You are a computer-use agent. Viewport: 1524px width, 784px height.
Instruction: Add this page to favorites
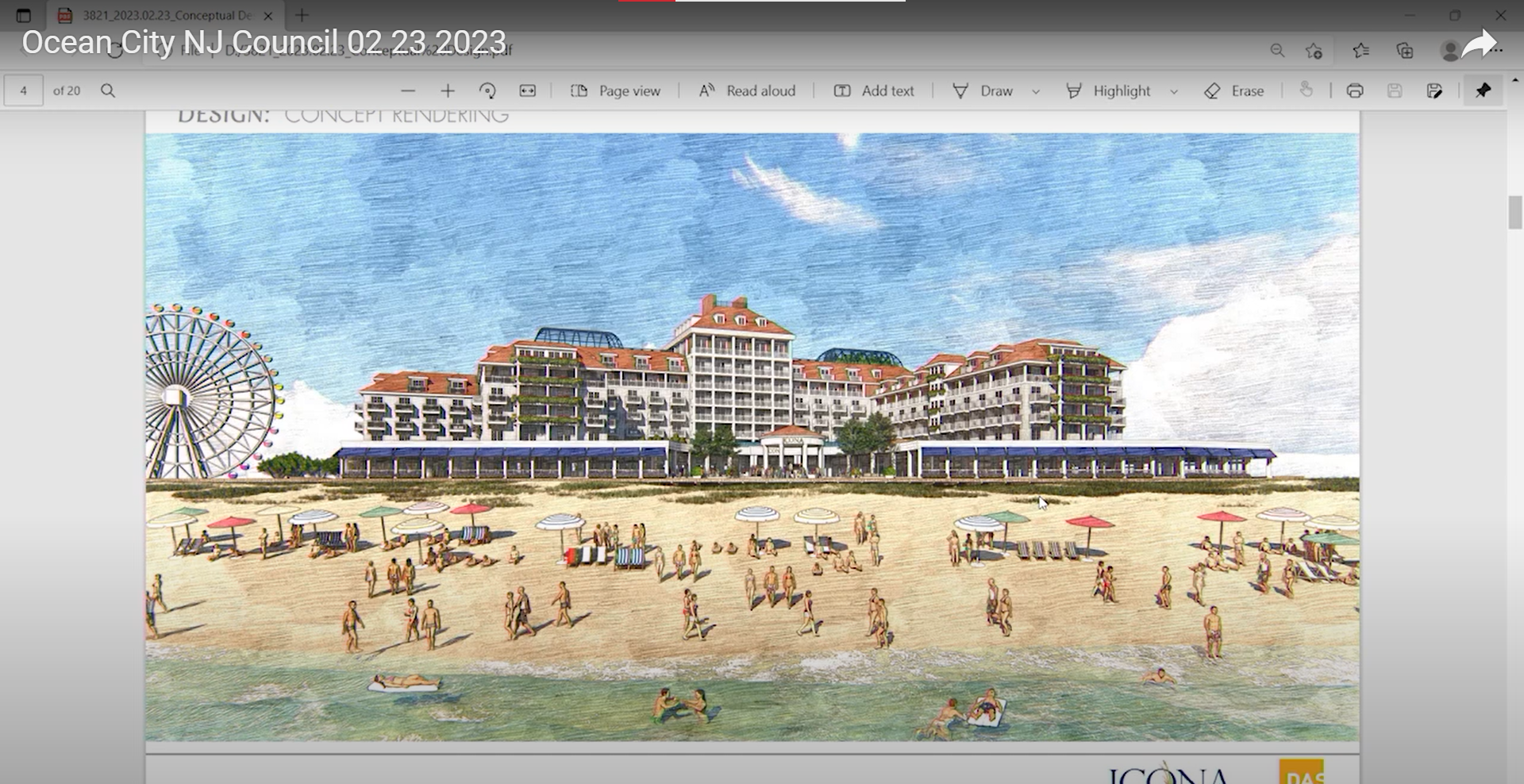1314,51
